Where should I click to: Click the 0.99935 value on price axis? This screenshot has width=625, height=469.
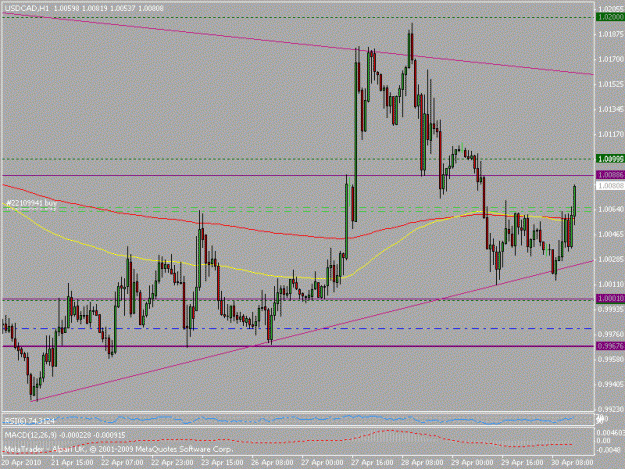[x=611, y=309]
